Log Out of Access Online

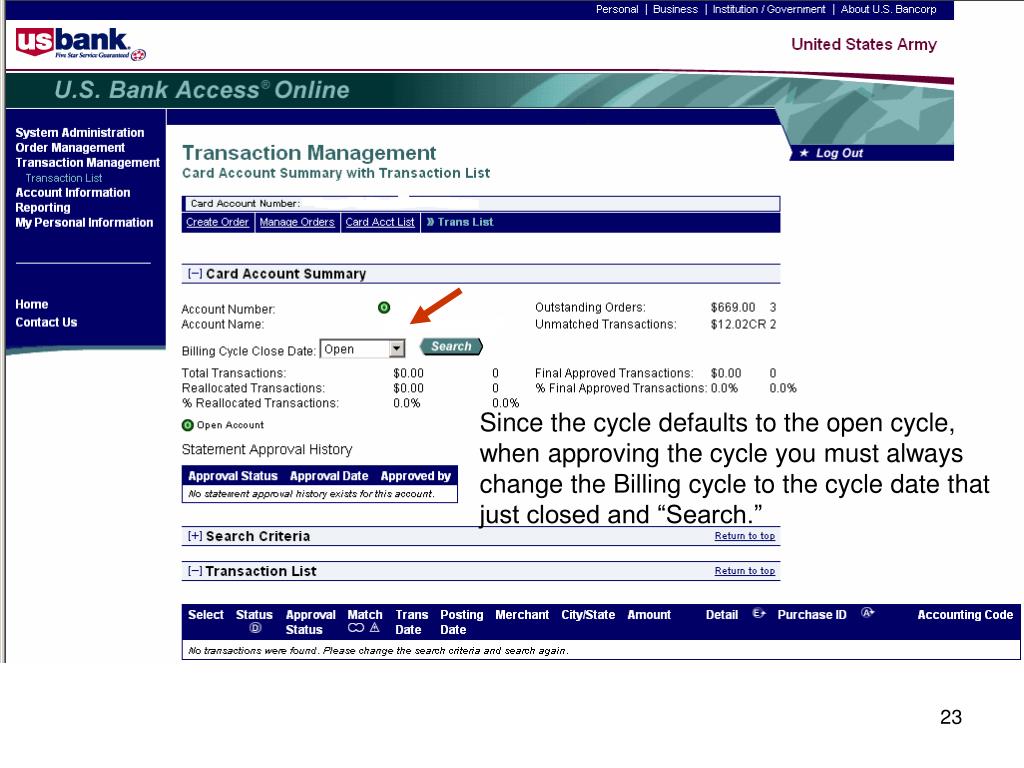coord(839,153)
